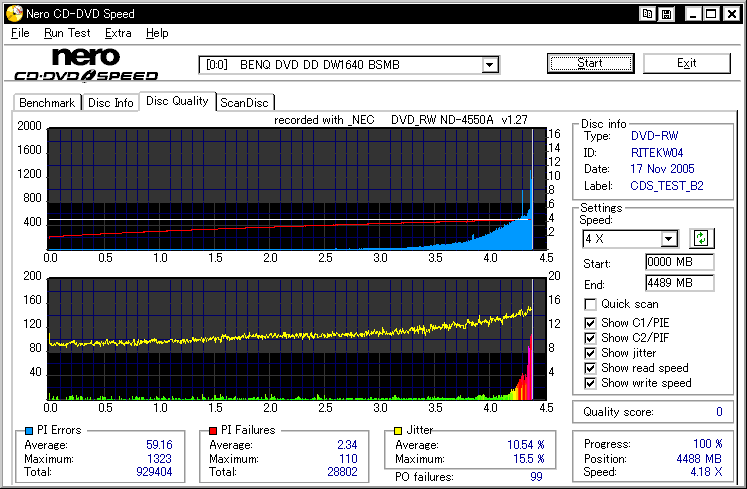Screen dimensions: 747x489
Task: Switch to the ScanDisc tab
Action: point(245,102)
